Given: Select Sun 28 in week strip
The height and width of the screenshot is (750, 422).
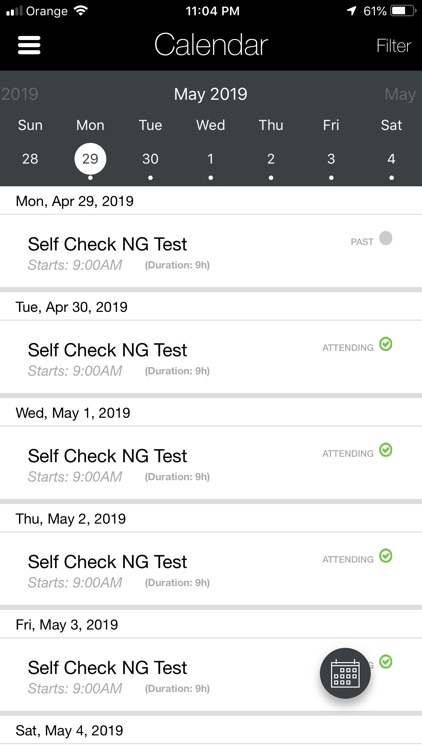Looking at the screenshot, I should [30, 159].
